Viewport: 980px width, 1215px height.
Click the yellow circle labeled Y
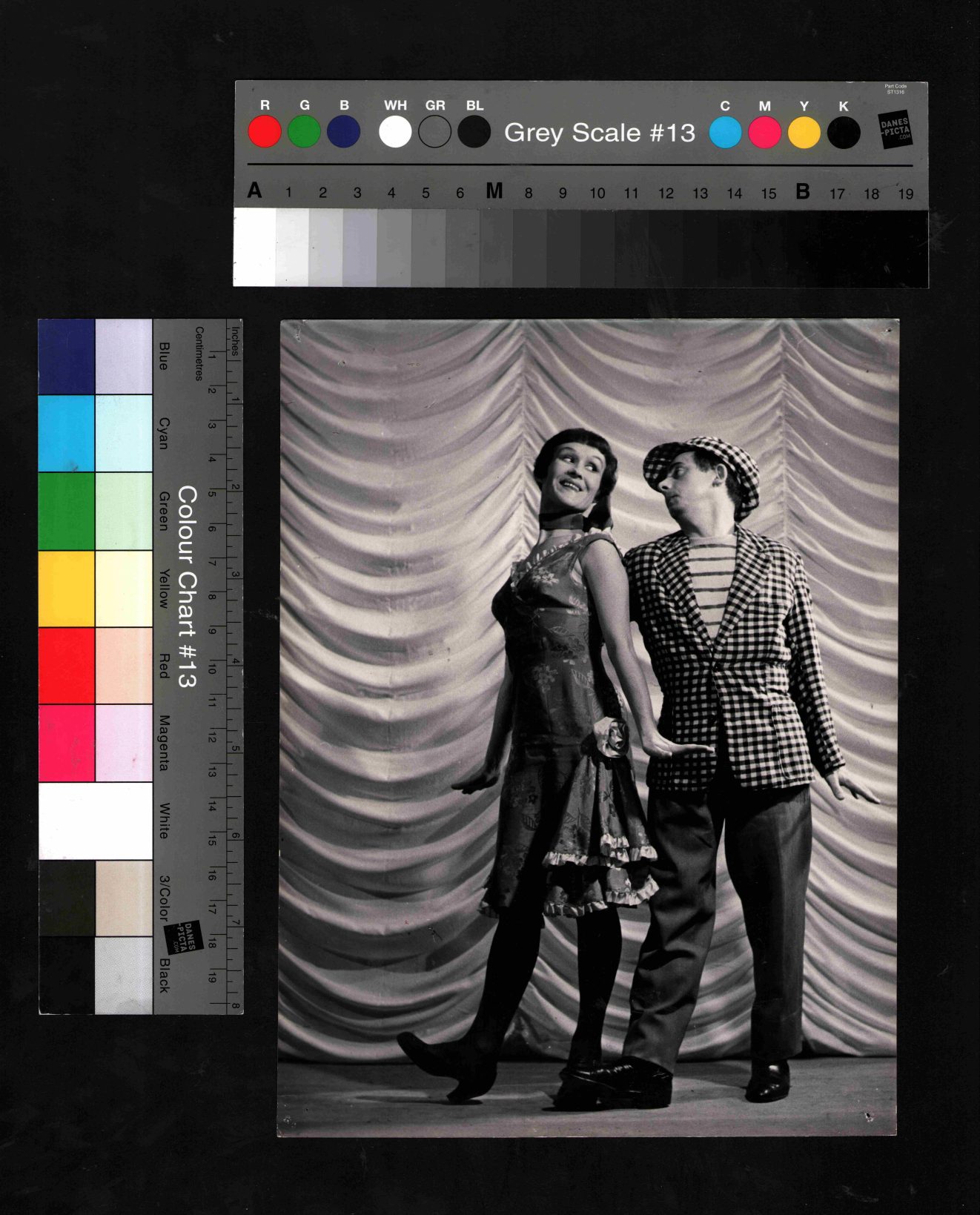804,133
